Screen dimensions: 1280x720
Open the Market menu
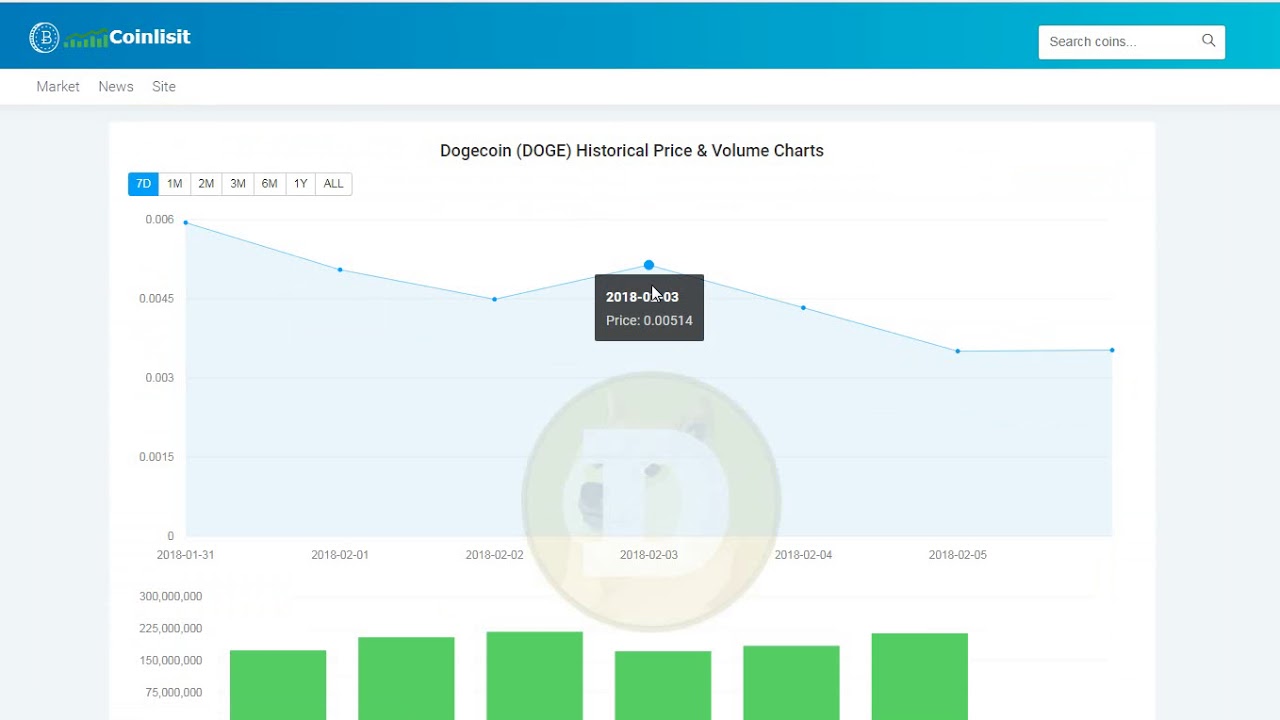58,87
